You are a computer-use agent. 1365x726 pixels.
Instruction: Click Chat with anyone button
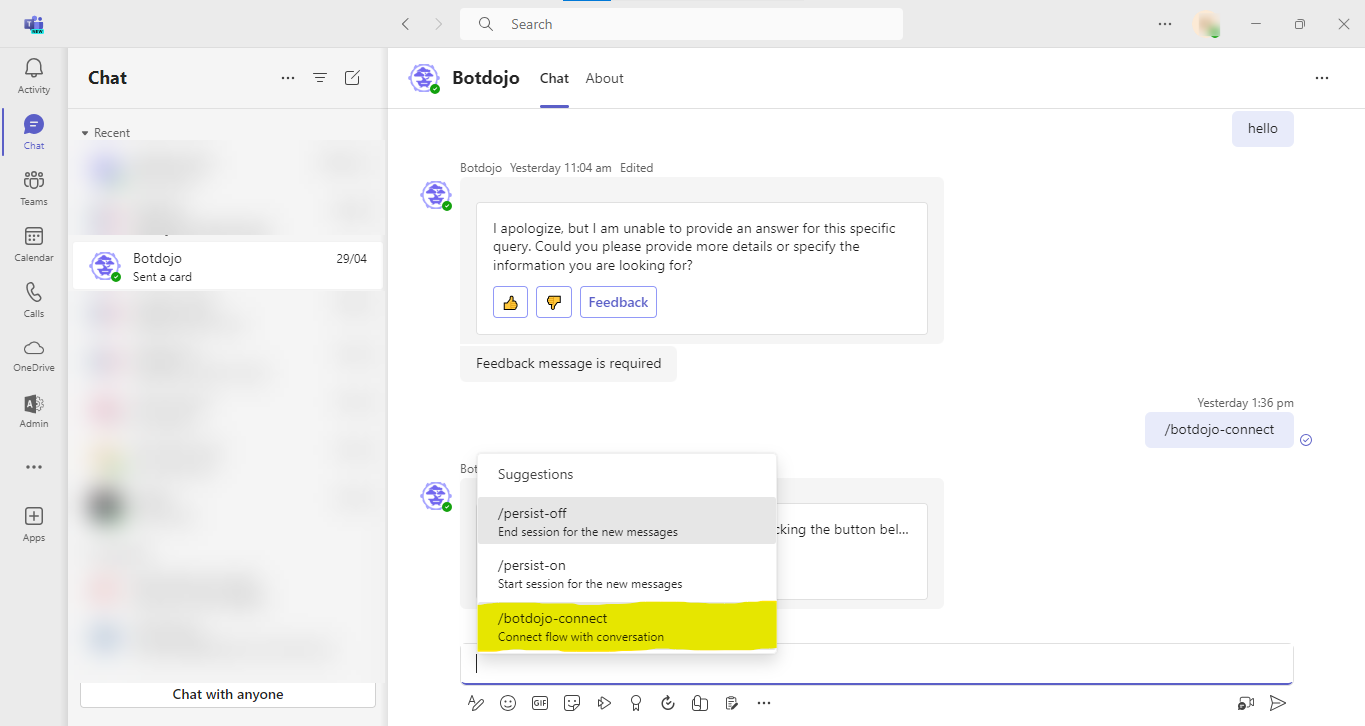(228, 694)
